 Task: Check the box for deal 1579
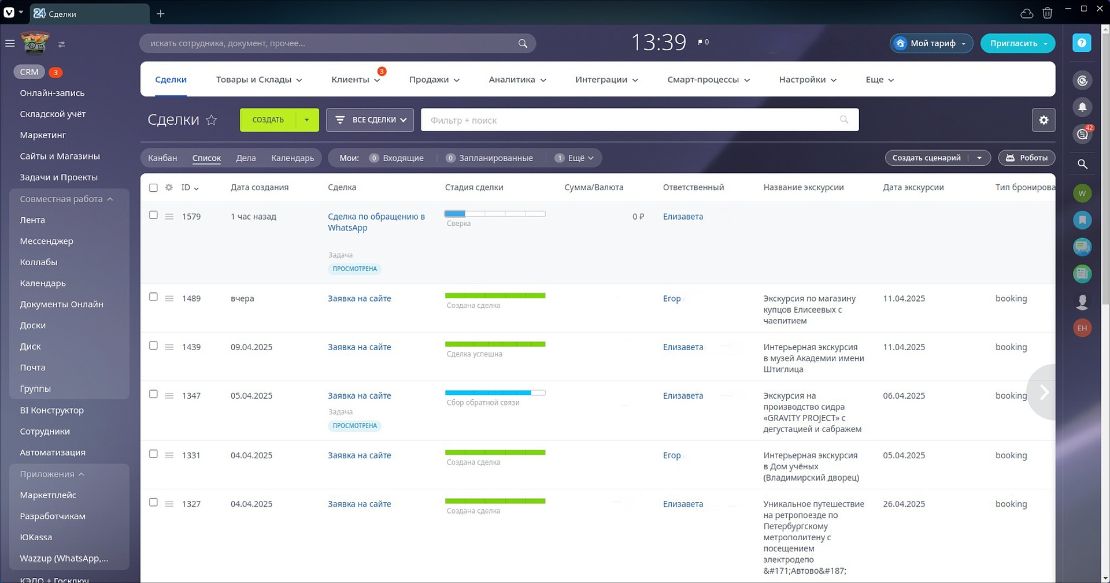tap(153, 215)
